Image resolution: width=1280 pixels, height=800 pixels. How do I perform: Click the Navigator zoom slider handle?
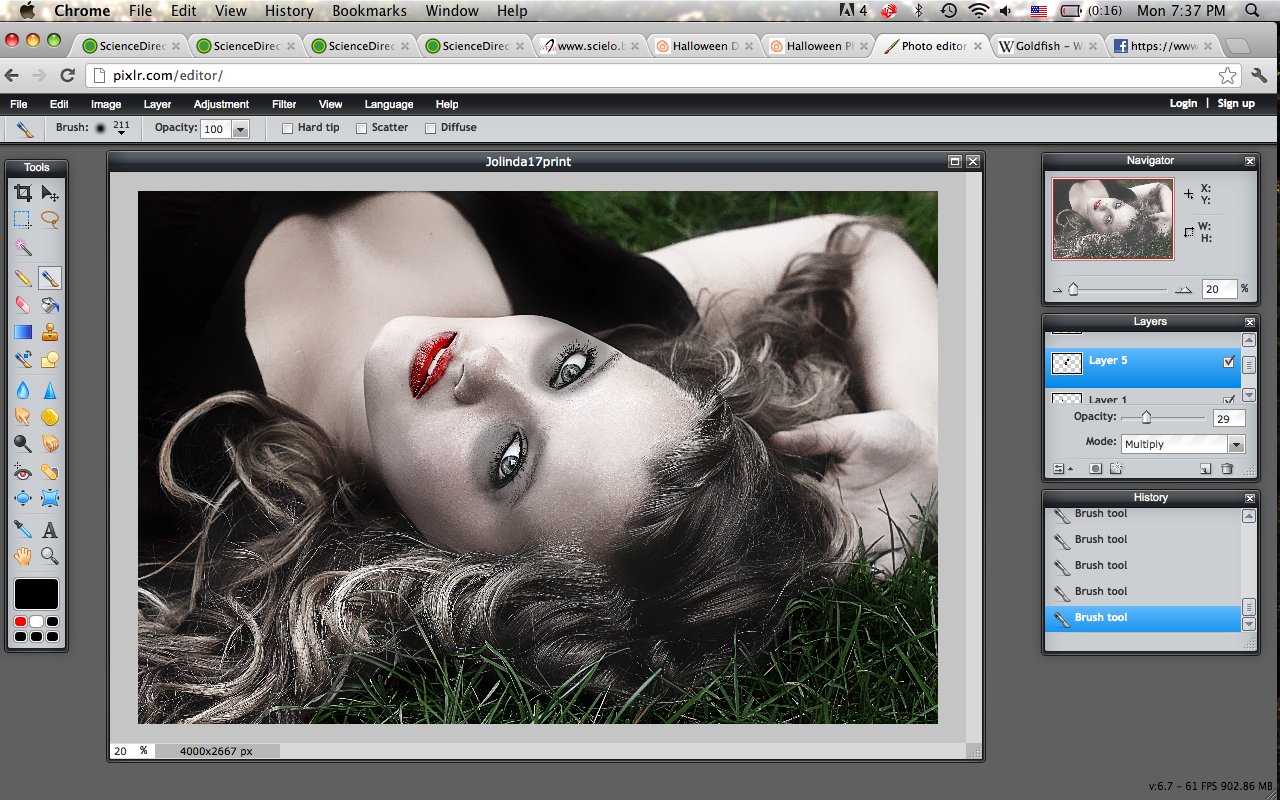(x=1073, y=289)
